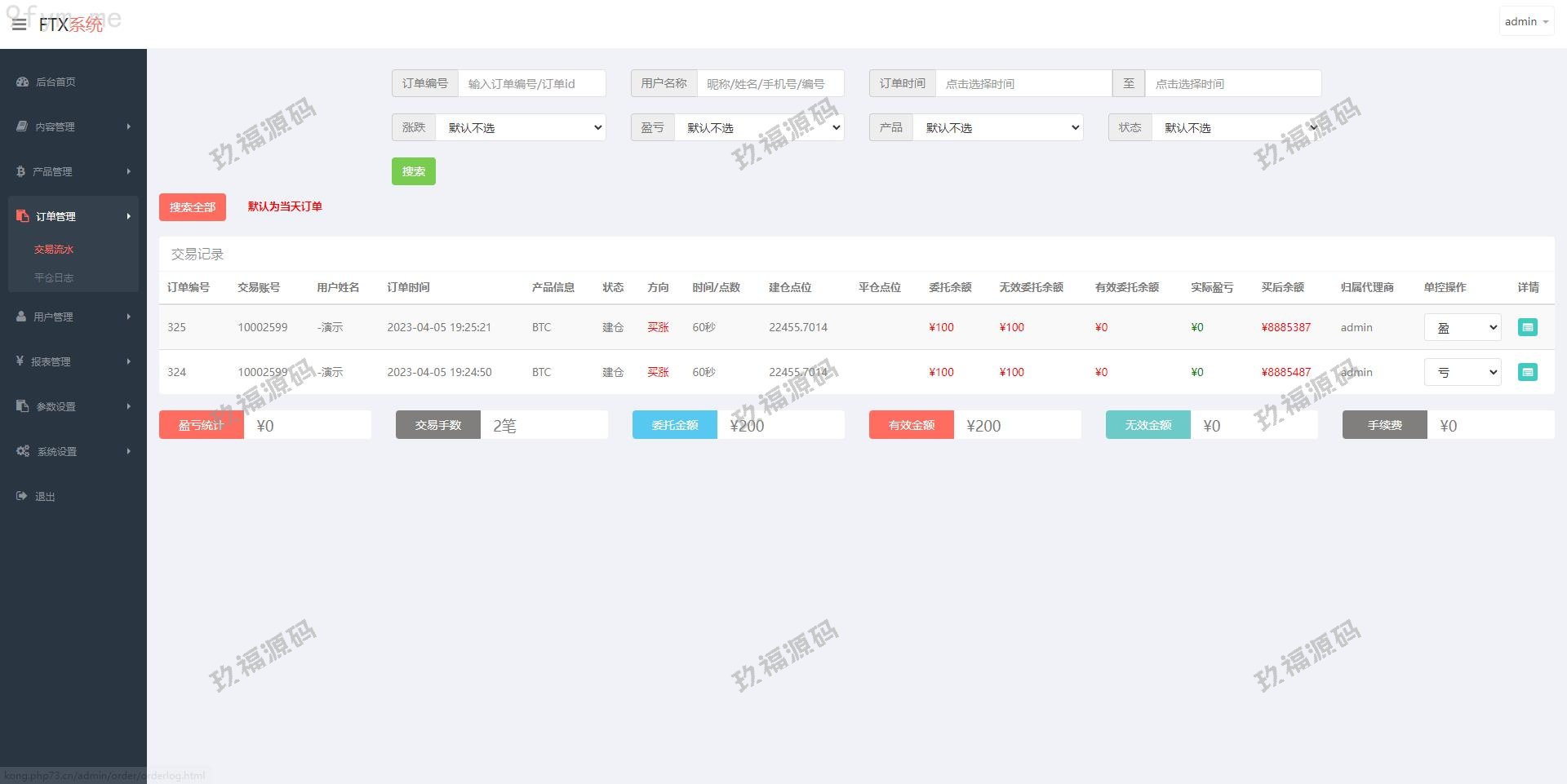
Task: Click the 内容管理 sidebar icon
Action: [22, 126]
